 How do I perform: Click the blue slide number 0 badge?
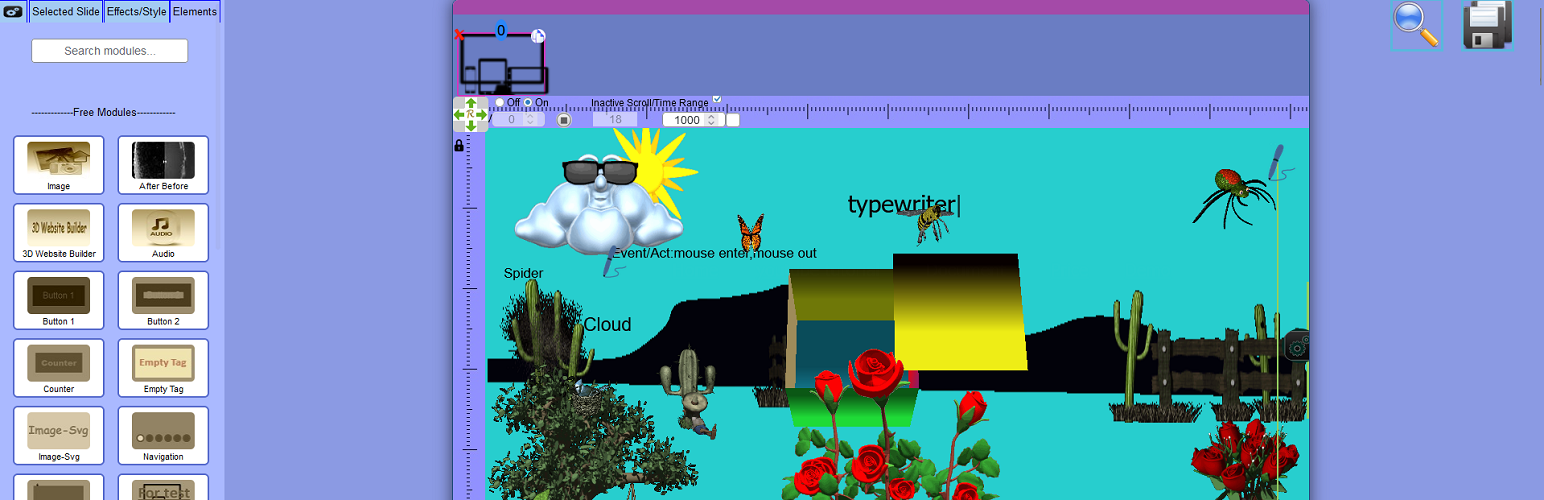(501, 31)
